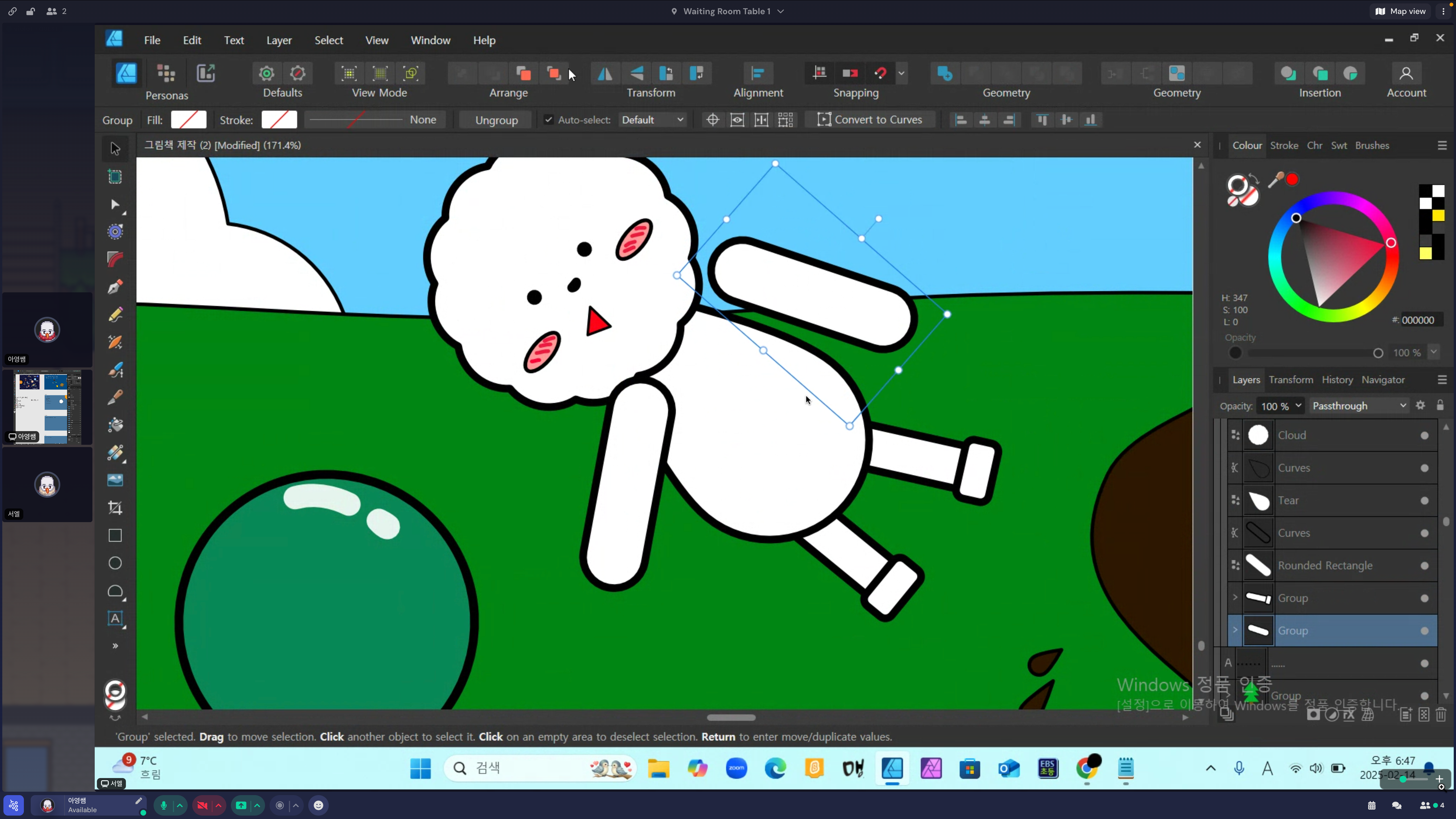Toggle visibility of Rounded Rectangle layer
This screenshot has width=1456, height=819.
point(1424,566)
